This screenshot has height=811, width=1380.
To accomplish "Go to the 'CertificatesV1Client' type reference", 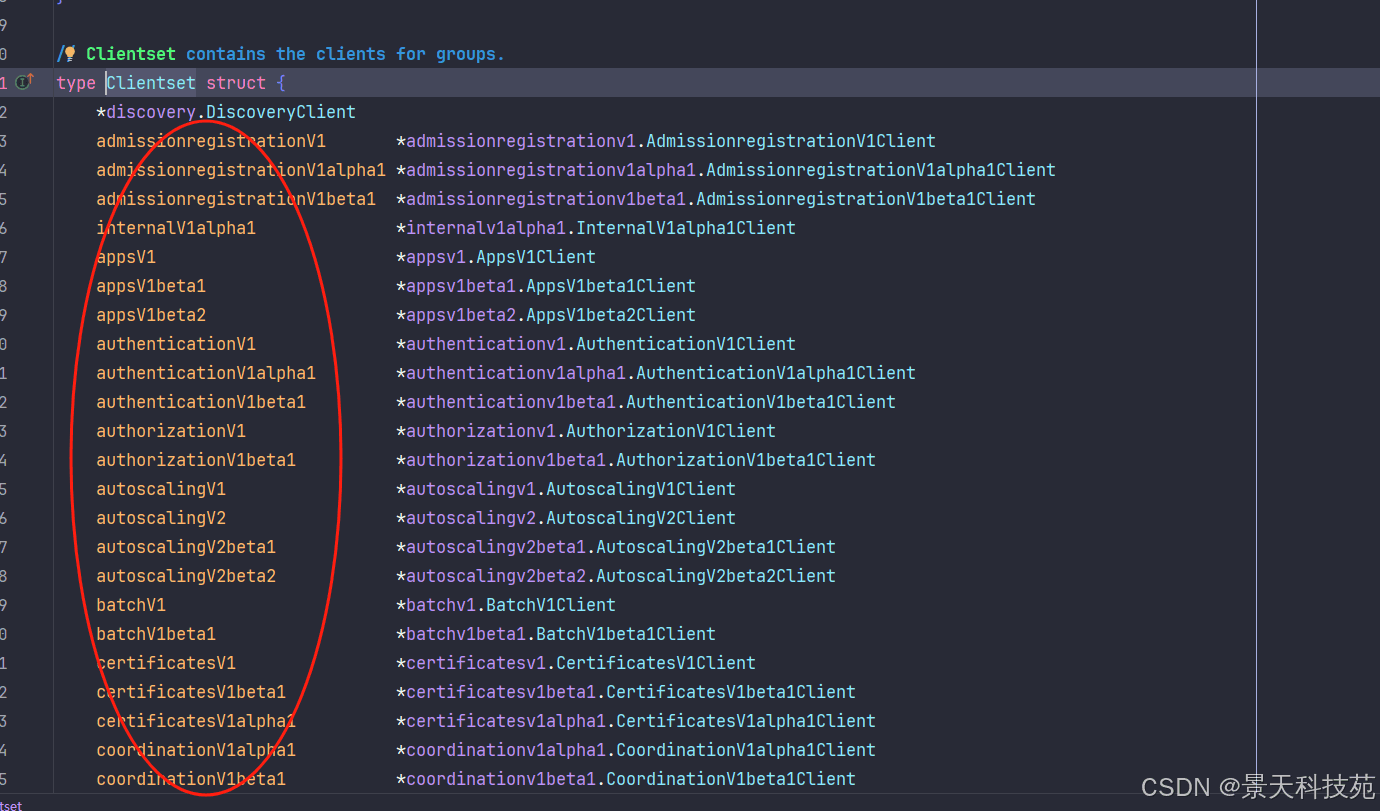I will (x=656, y=663).
